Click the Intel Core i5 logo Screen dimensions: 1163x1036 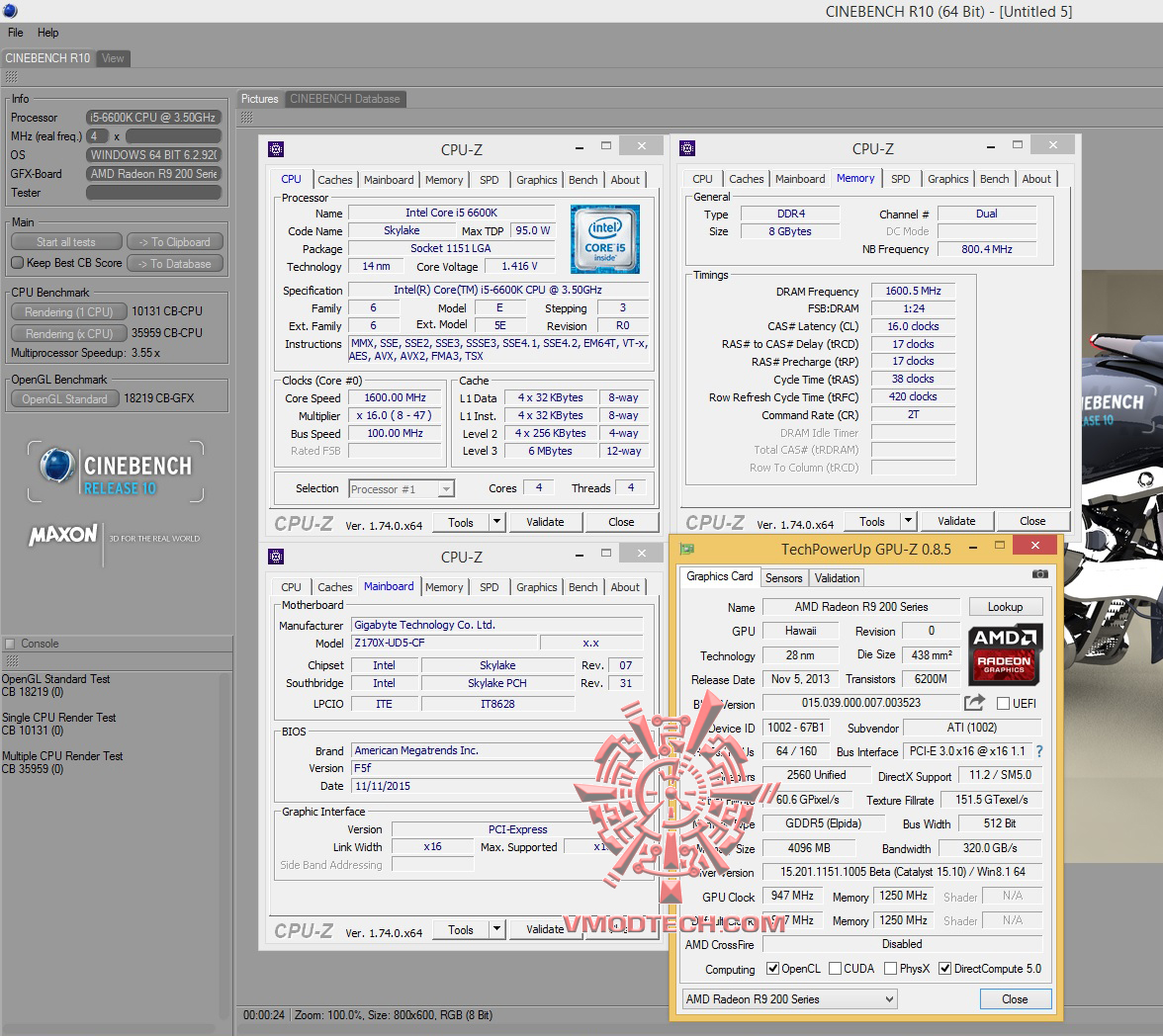point(604,239)
